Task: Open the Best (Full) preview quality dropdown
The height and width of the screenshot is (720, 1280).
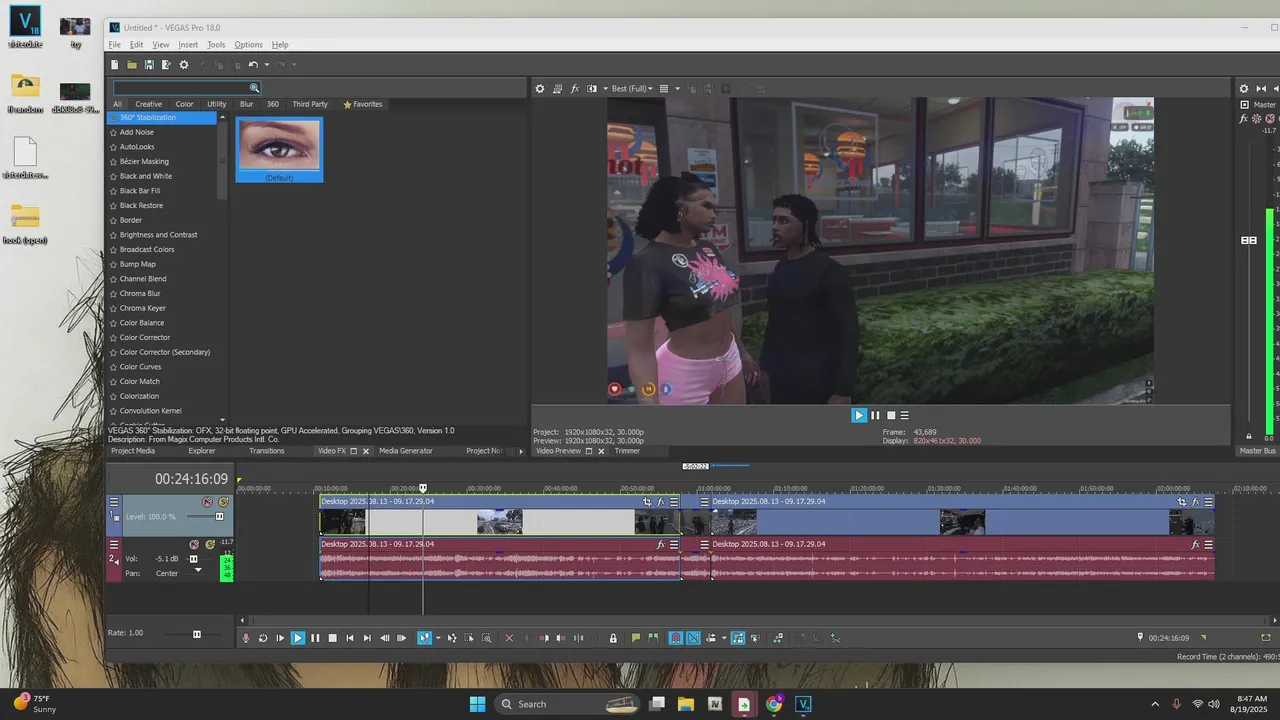Action: point(632,89)
